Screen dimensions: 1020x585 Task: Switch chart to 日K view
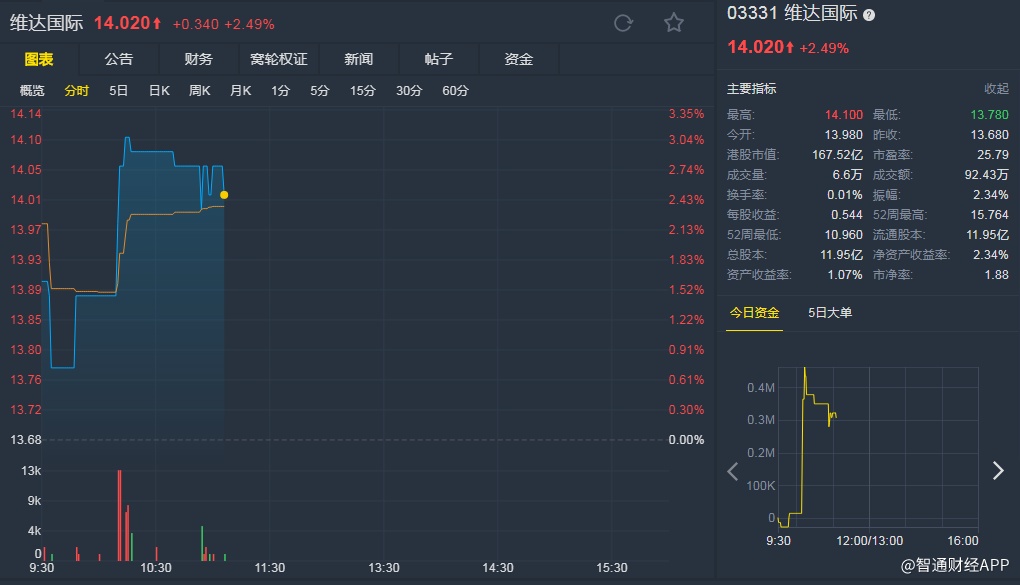click(x=159, y=91)
